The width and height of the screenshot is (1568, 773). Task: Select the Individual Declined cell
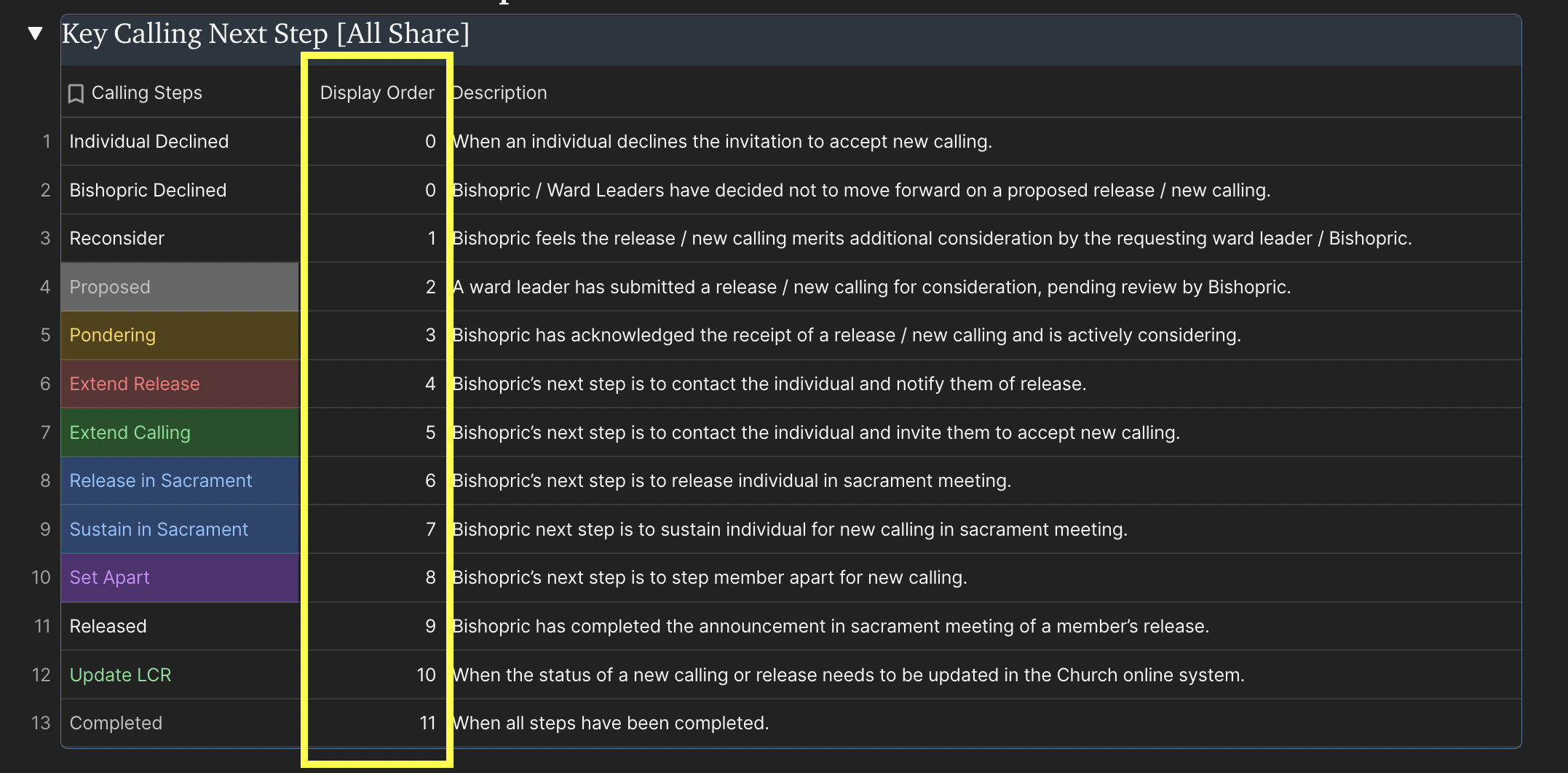[181, 141]
